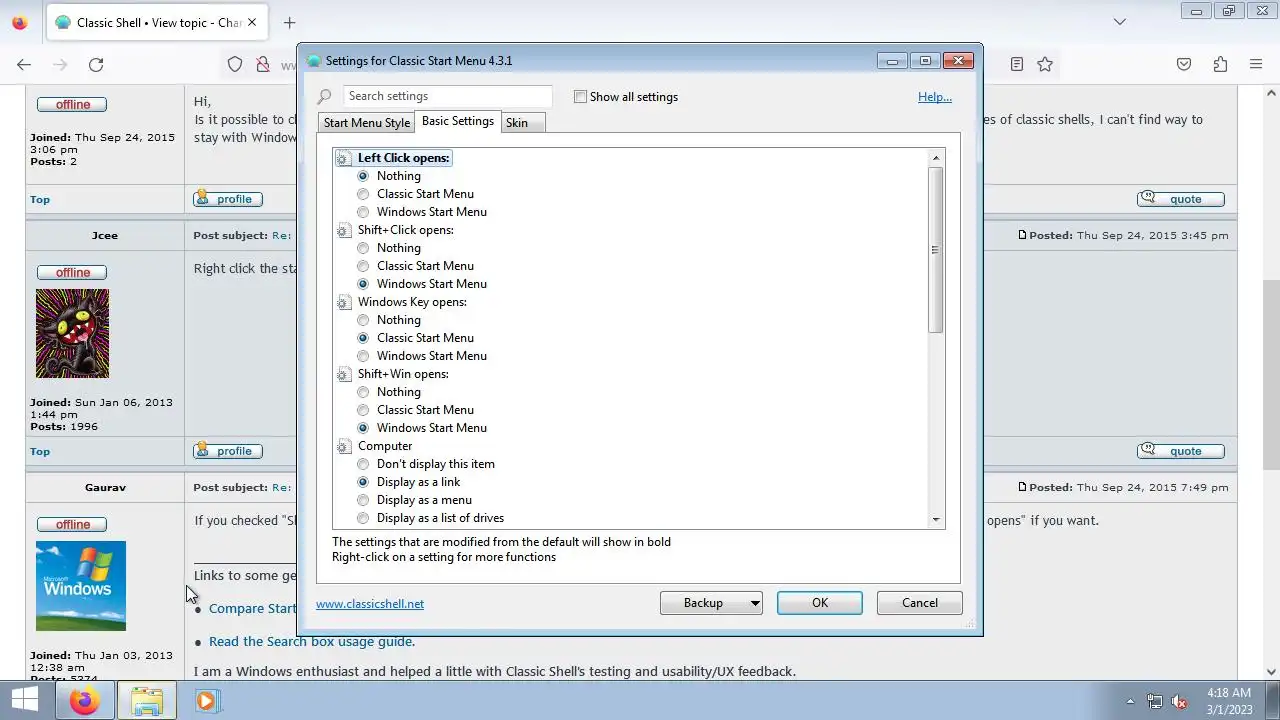The height and width of the screenshot is (720, 1280).
Task: Click the tracking protection shield icon
Action: (235, 64)
